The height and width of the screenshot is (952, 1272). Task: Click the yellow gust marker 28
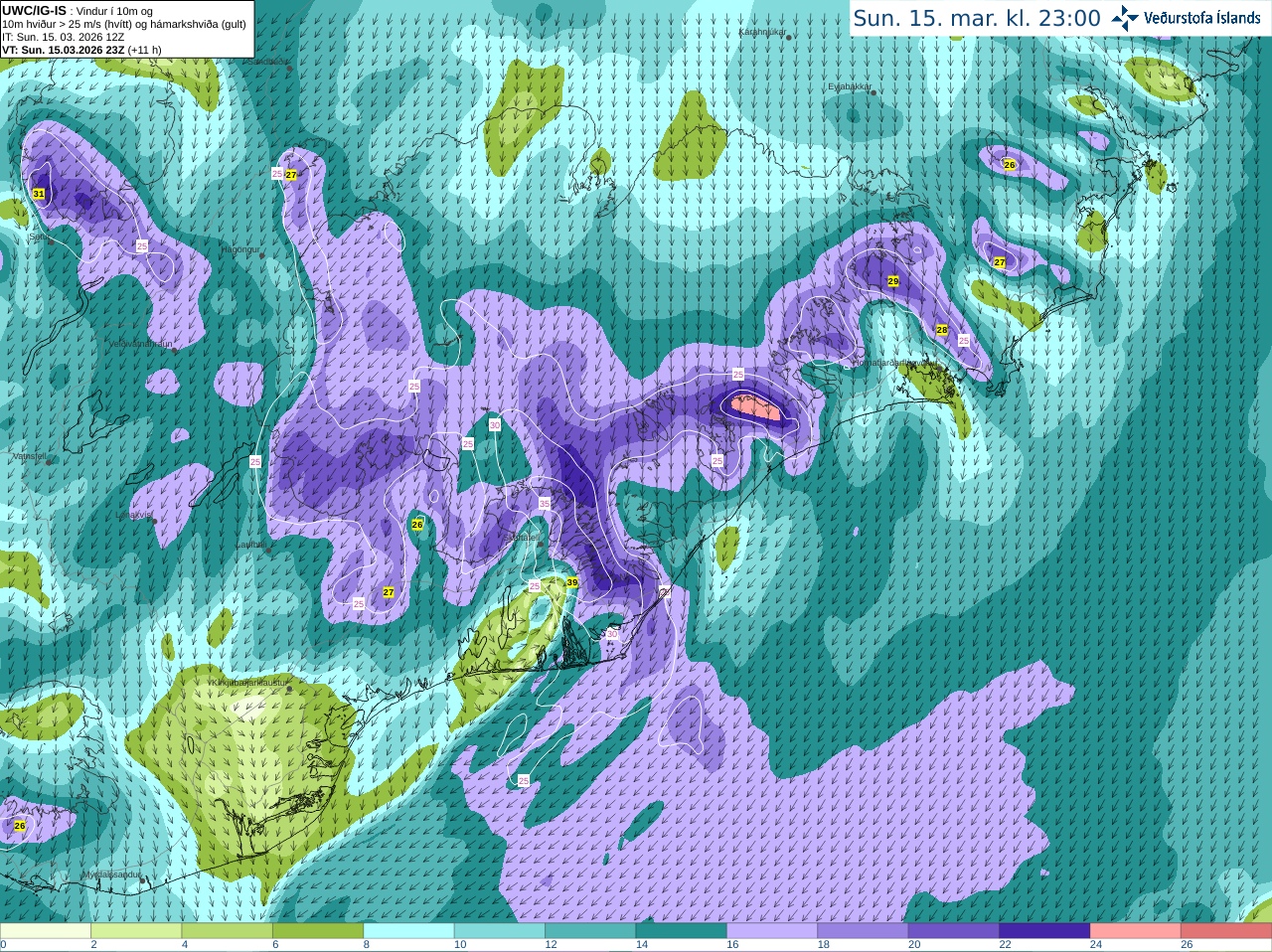[x=942, y=330]
